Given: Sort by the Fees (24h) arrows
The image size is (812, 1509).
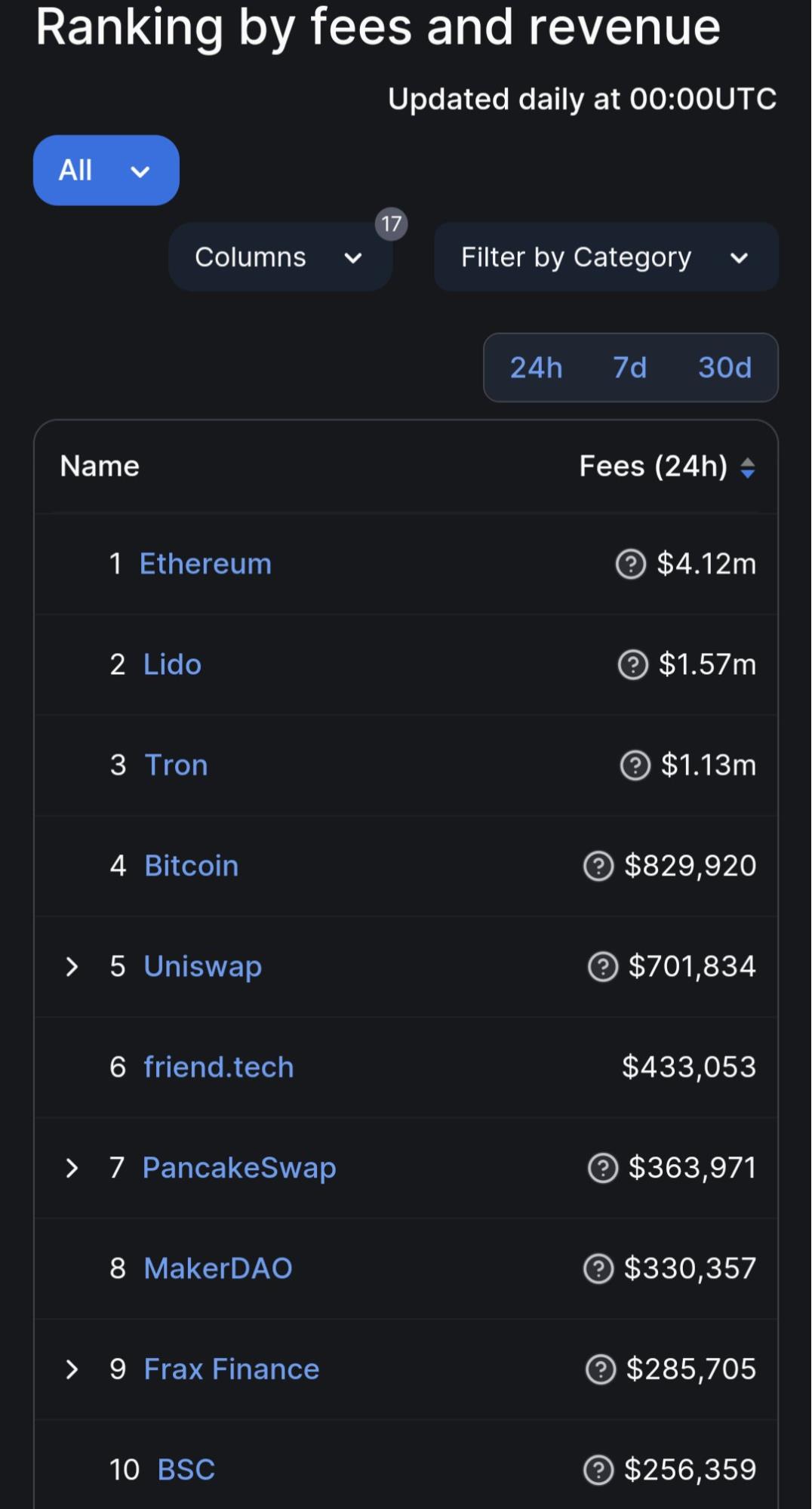Looking at the screenshot, I should point(748,468).
